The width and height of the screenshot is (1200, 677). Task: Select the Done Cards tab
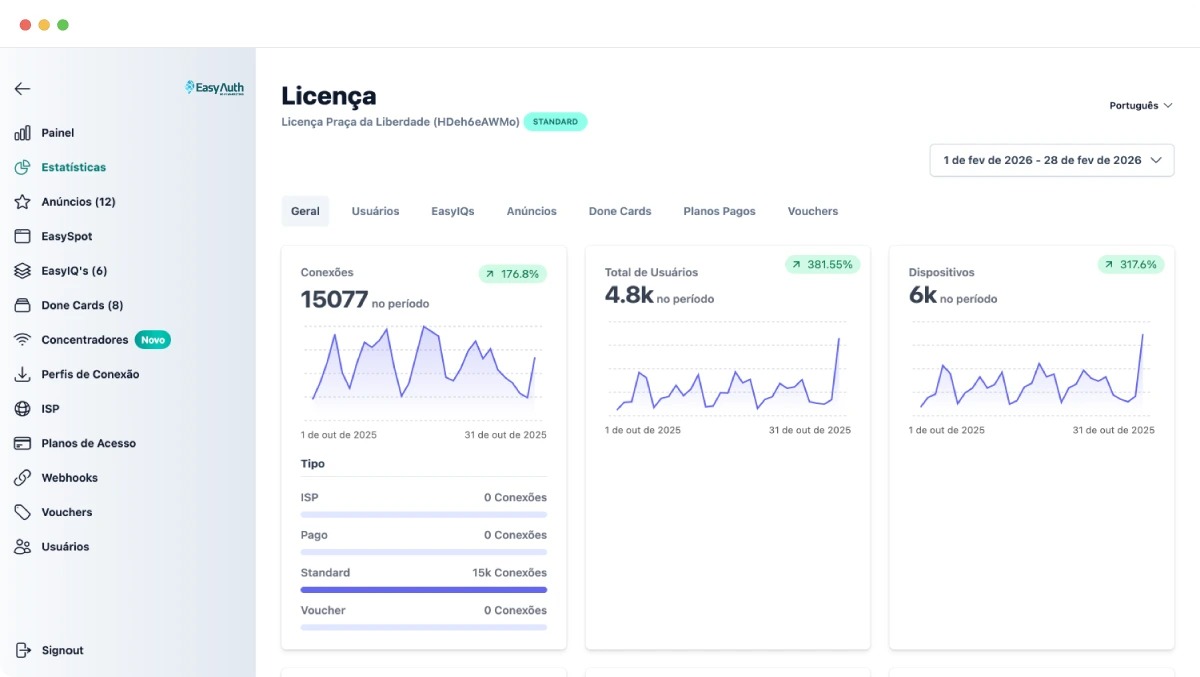[x=619, y=211]
